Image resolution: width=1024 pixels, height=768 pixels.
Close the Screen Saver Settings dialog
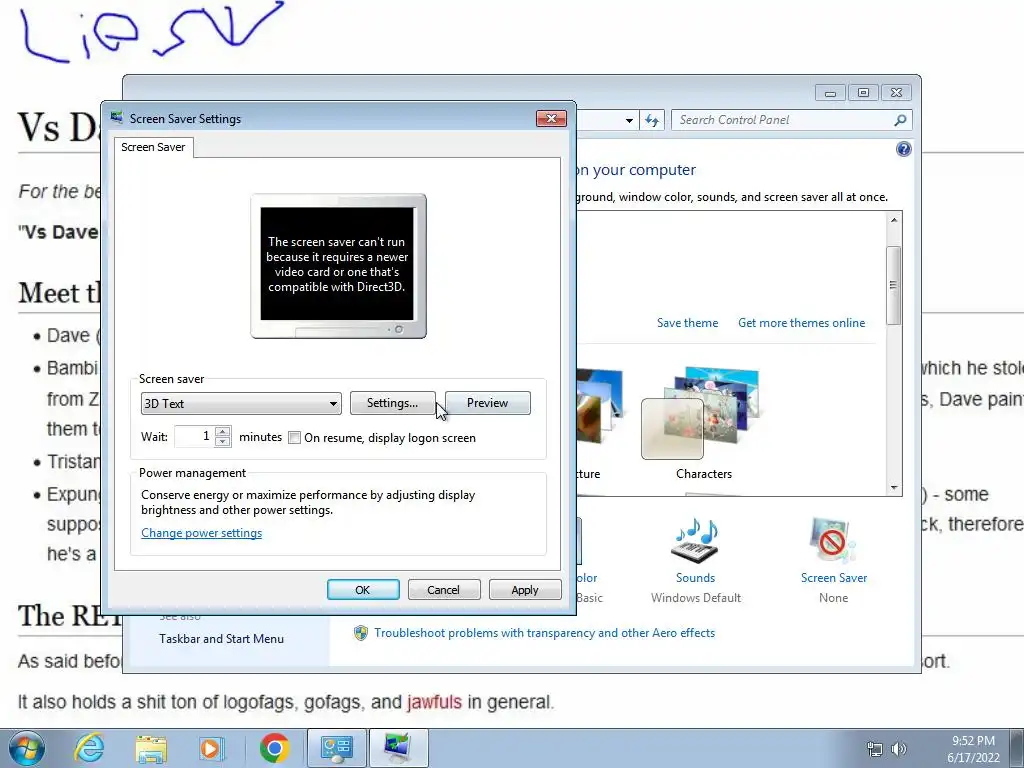pos(551,118)
